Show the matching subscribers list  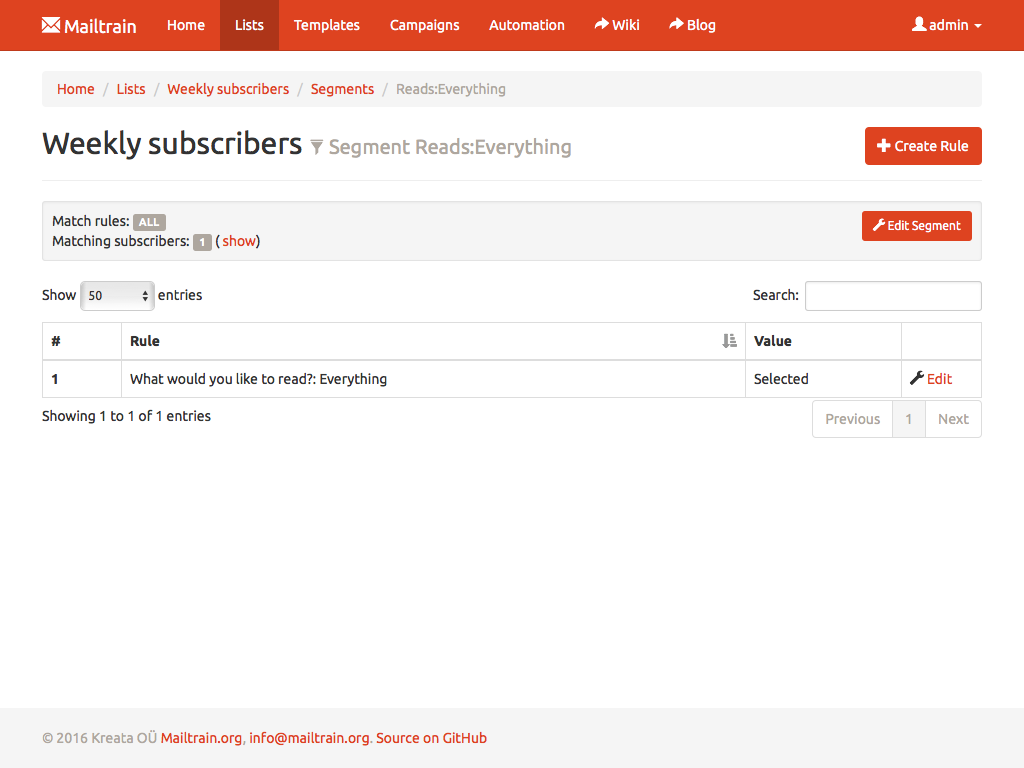click(239, 241)
